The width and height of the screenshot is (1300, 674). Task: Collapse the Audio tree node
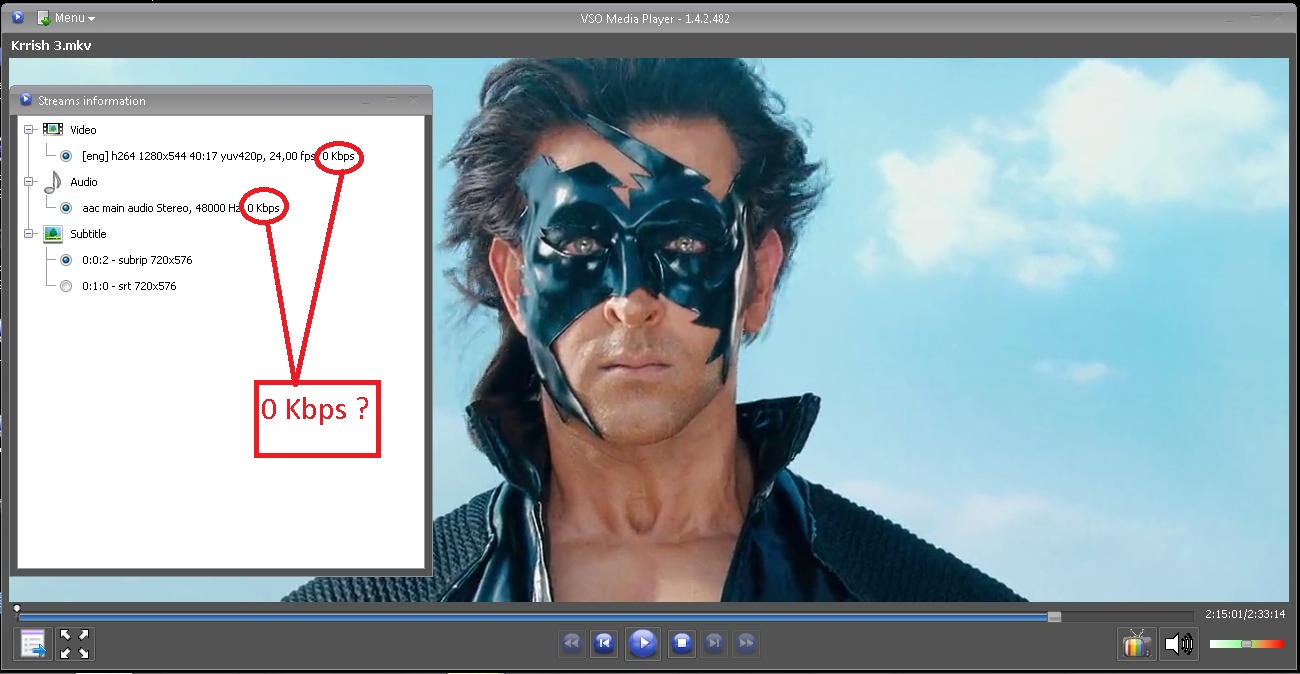pyautogui.click(x=30, y=182)
